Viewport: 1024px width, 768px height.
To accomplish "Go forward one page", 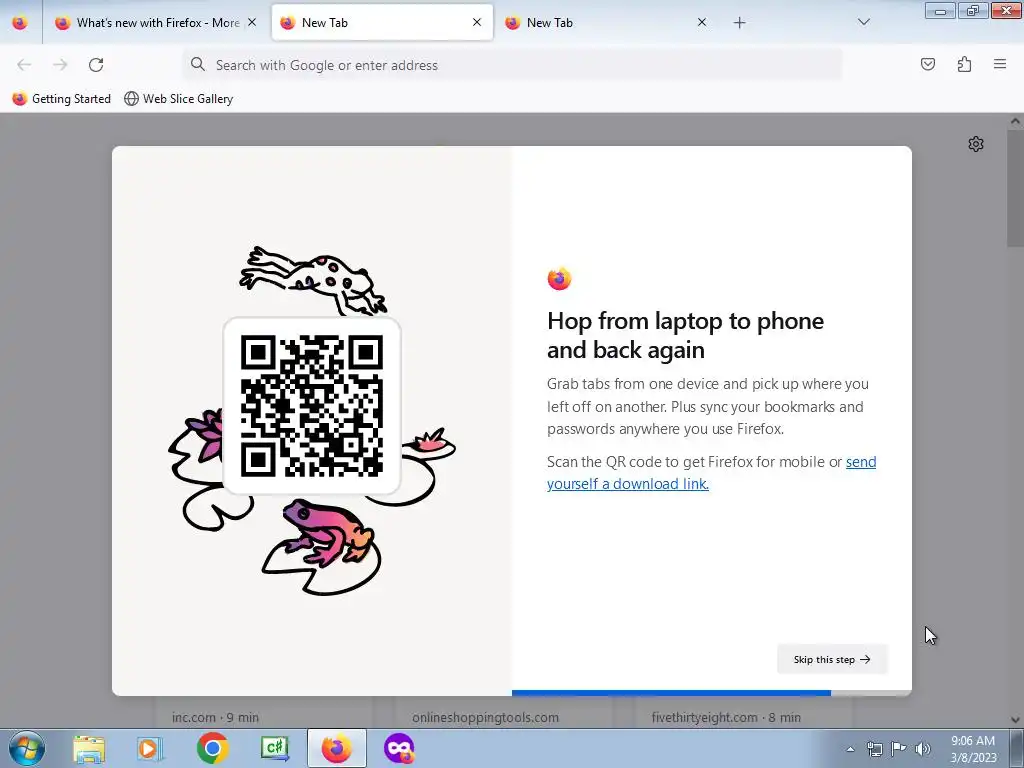I will (60, 65).
